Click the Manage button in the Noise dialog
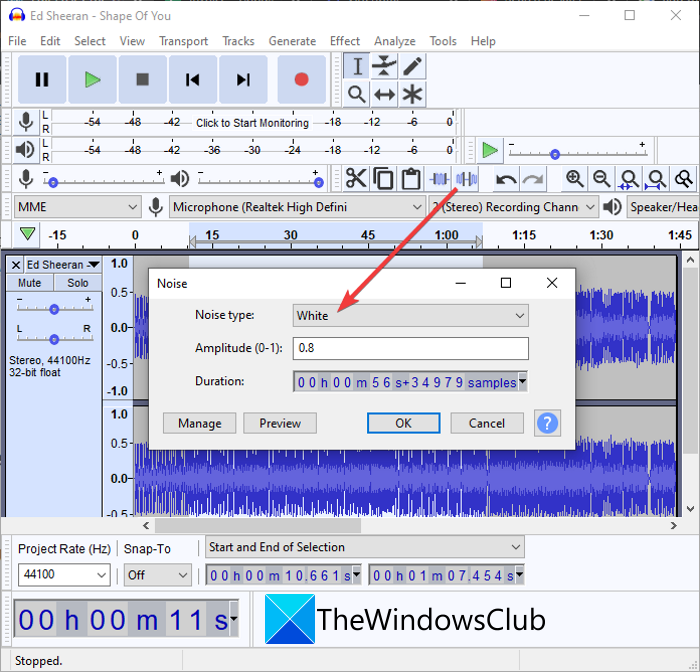Viewport: 700px width, 672px height. click(x=200, y=423)
